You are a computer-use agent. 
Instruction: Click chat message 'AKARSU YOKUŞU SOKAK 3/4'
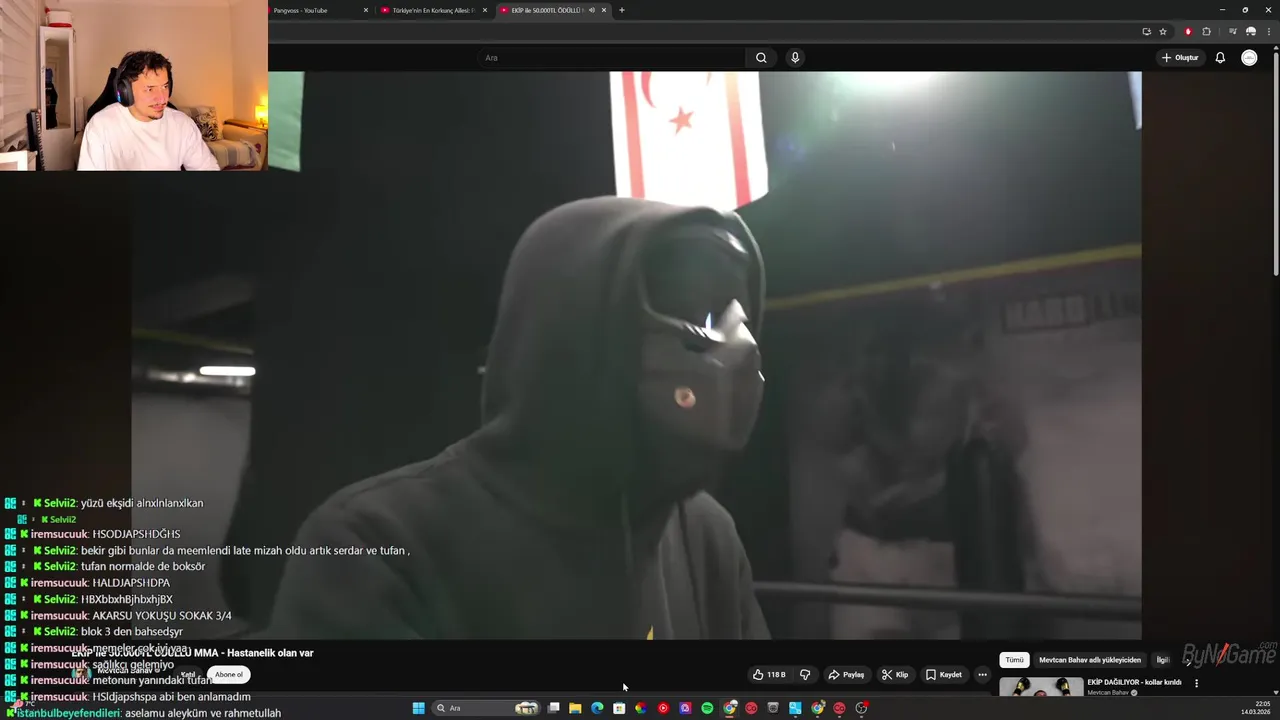click(162, 615)
